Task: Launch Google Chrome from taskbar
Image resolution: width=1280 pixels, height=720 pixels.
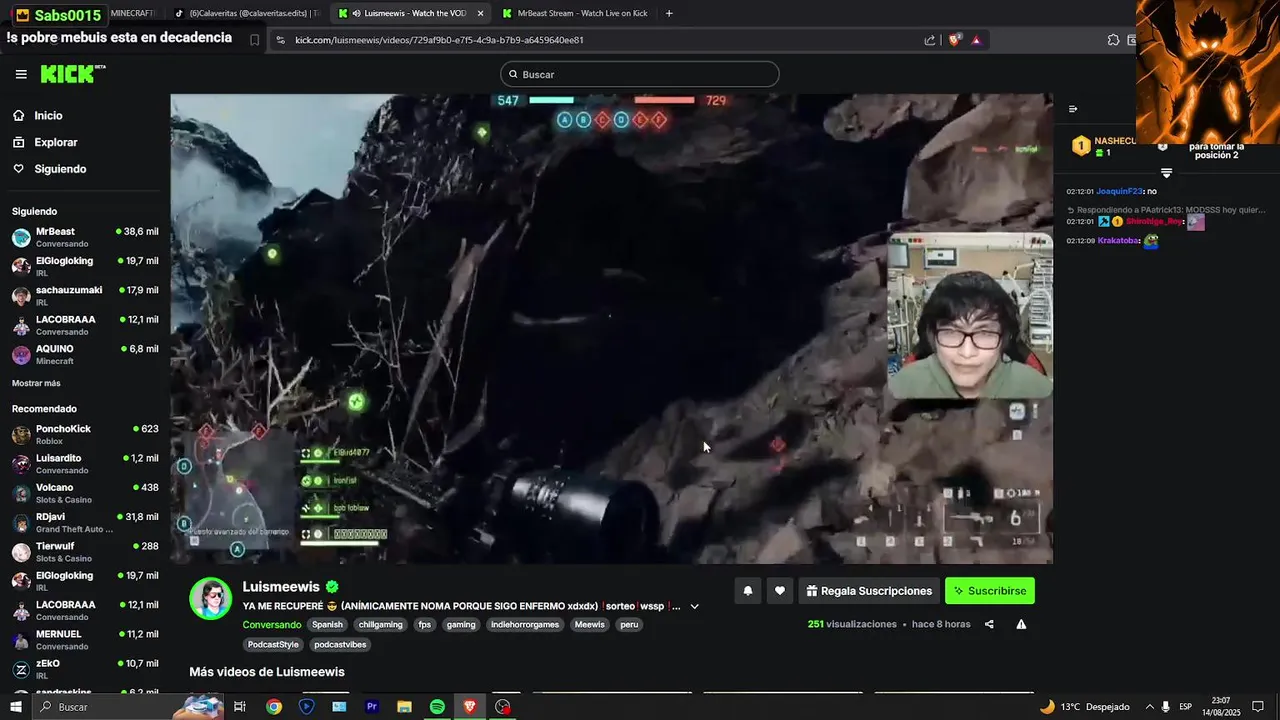Action: pyautogui.click(x=273, y=707)
